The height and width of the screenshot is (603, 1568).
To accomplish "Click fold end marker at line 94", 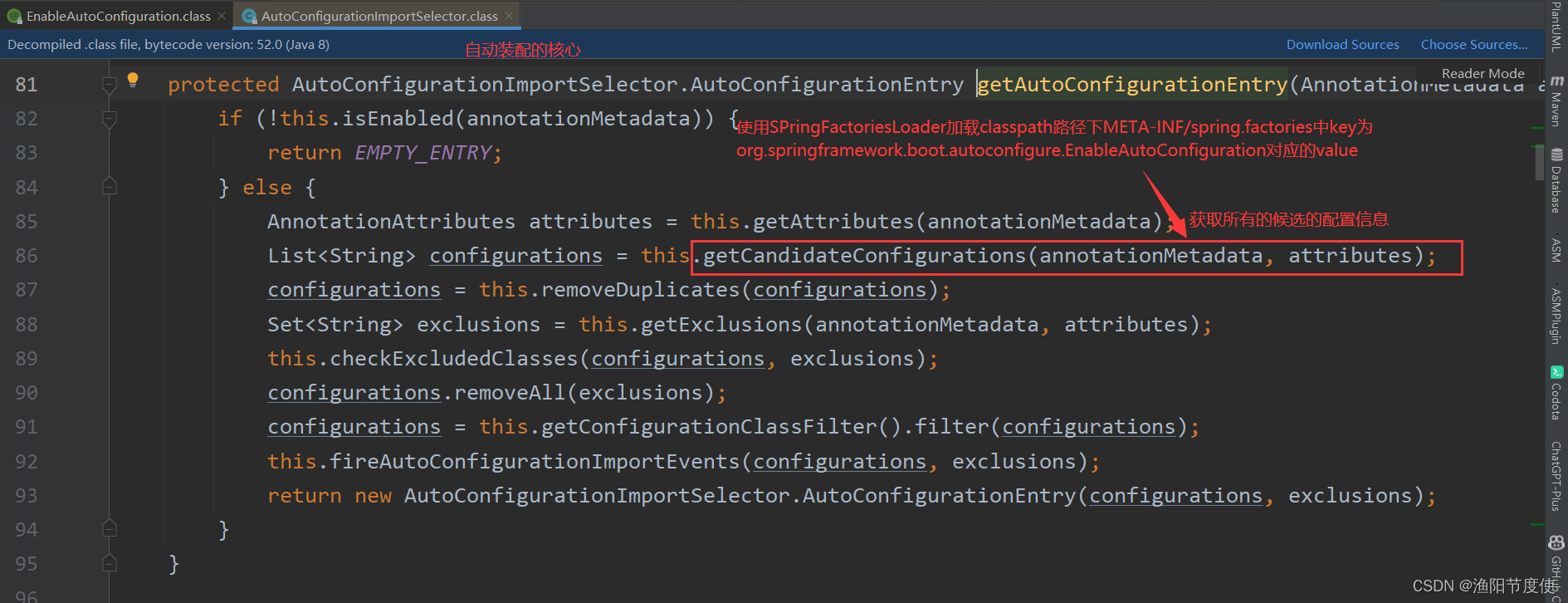I will point(109,529).
